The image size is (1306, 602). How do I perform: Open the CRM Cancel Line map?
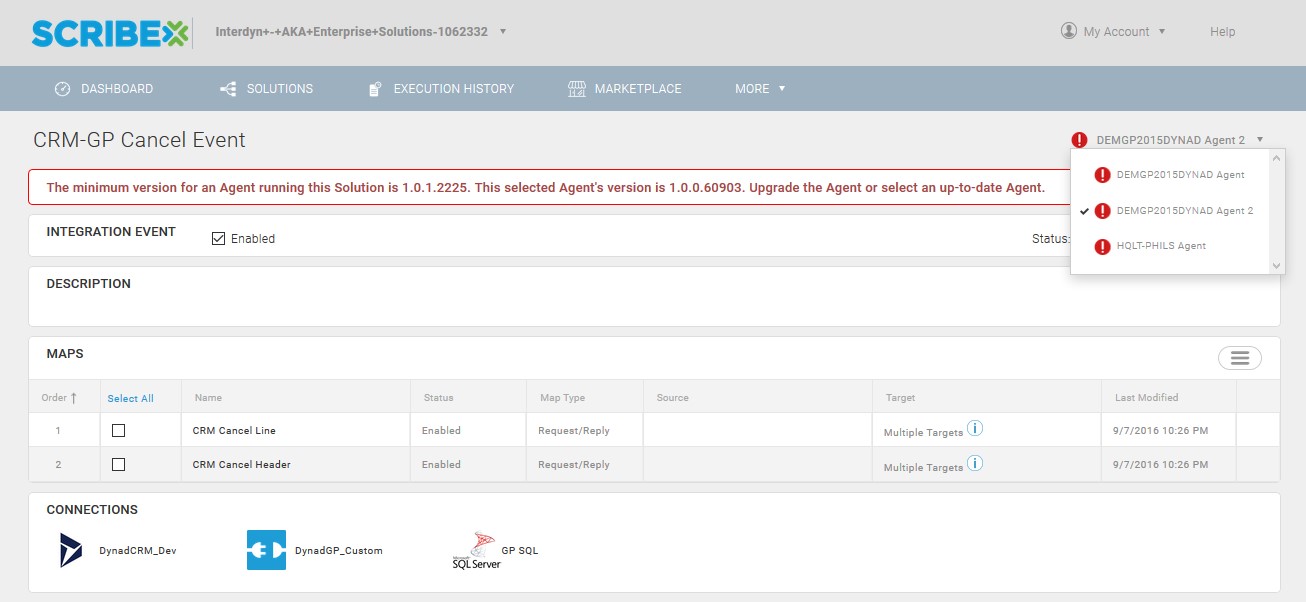(234, 430)
